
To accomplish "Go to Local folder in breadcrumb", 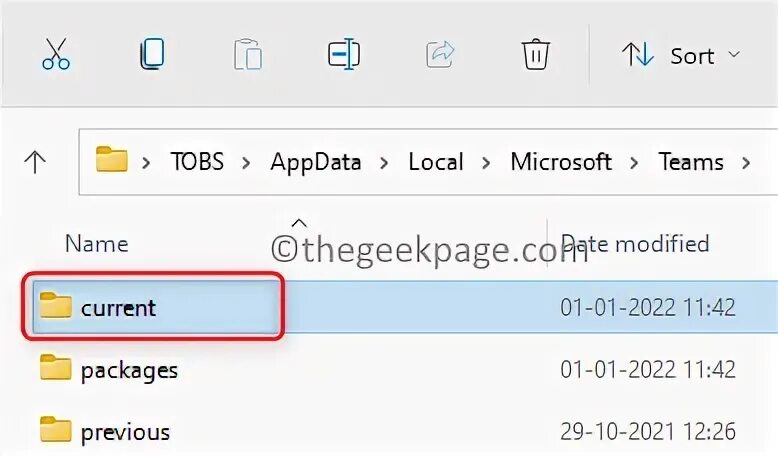I will pyautogui.click(x=435, y=162).
